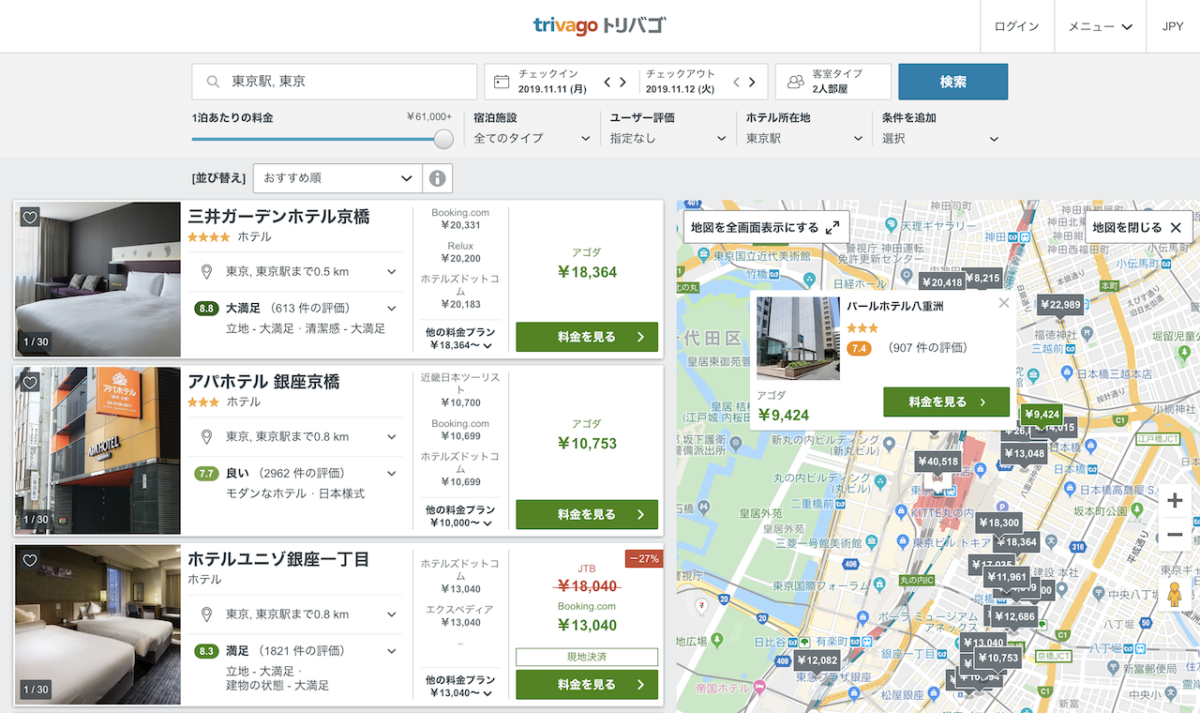This screenshot has width=1200, height=713.
Task: Expand 他の料金プラン ¥18,364〜 price plans
Action: (460, 338)
